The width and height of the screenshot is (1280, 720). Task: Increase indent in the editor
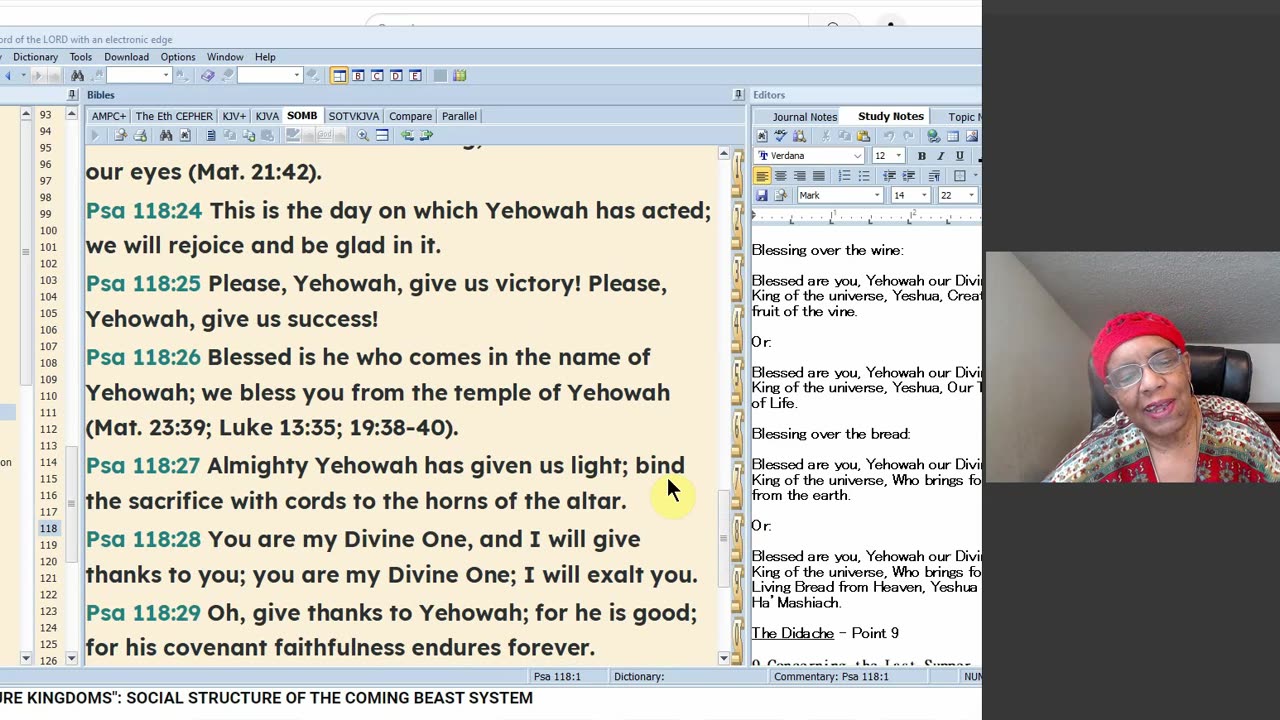point(909,176)
